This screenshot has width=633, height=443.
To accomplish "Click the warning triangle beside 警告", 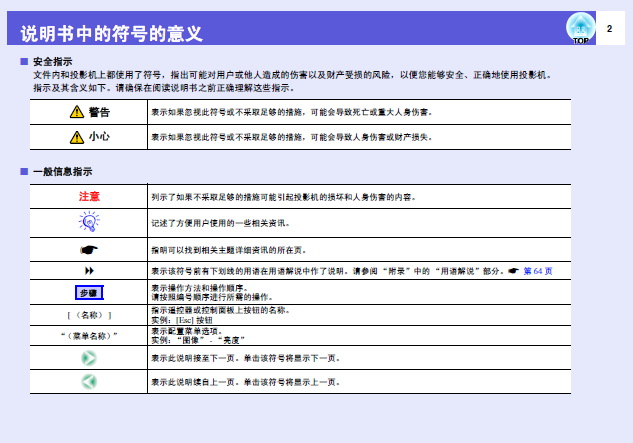I will 75,112.
